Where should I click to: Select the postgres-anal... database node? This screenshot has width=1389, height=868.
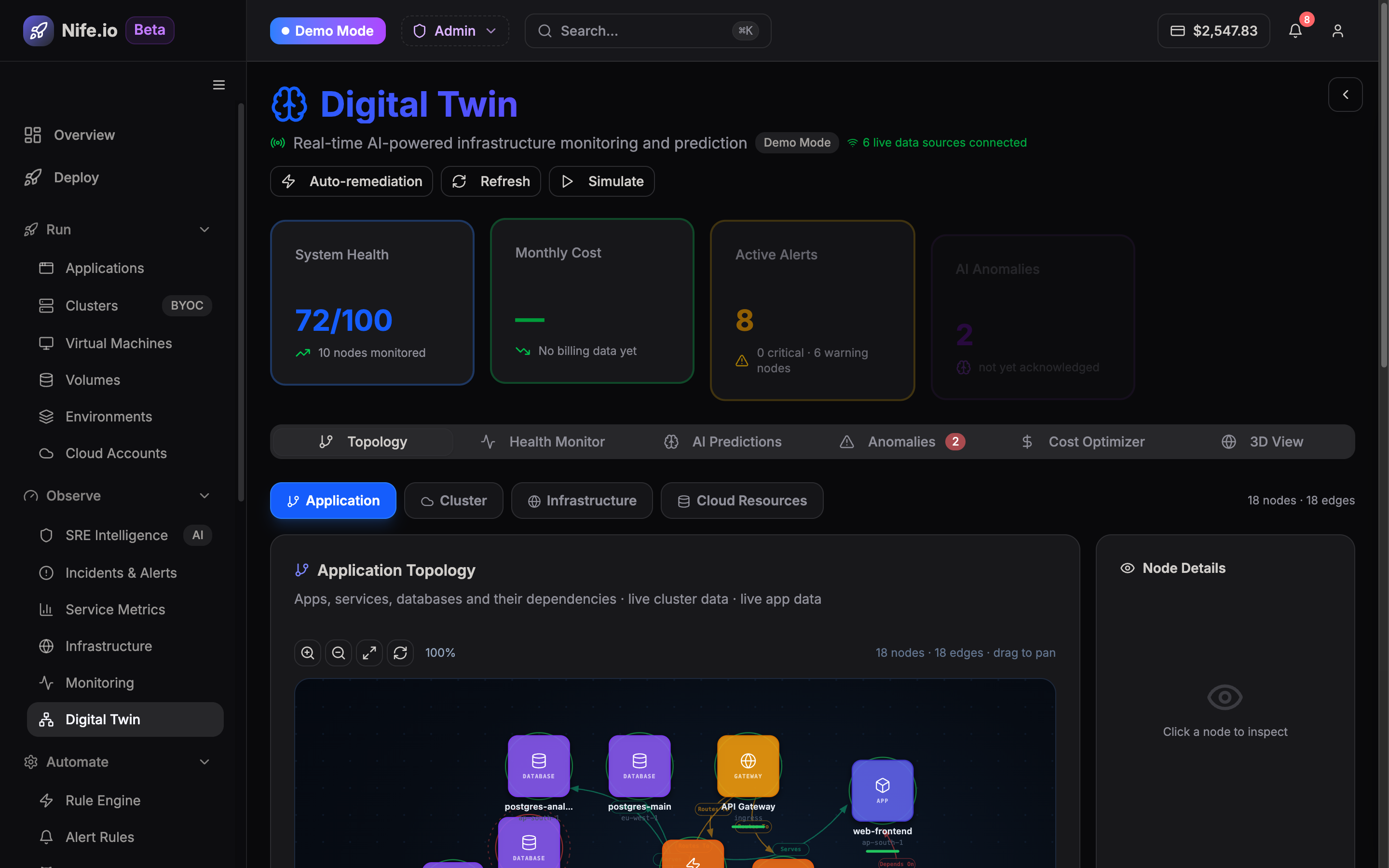[x=538, y=766]
